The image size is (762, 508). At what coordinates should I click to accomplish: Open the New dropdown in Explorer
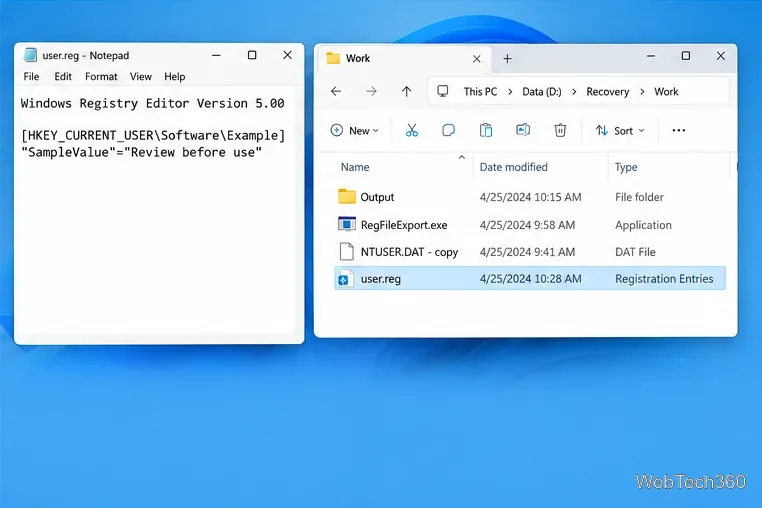354,130
